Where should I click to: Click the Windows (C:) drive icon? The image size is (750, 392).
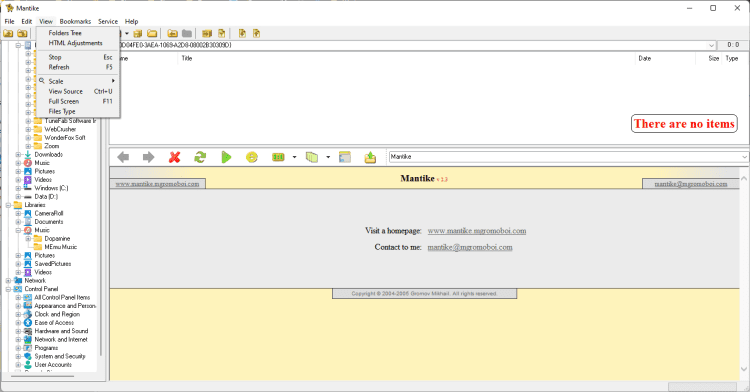coord(28,188)
